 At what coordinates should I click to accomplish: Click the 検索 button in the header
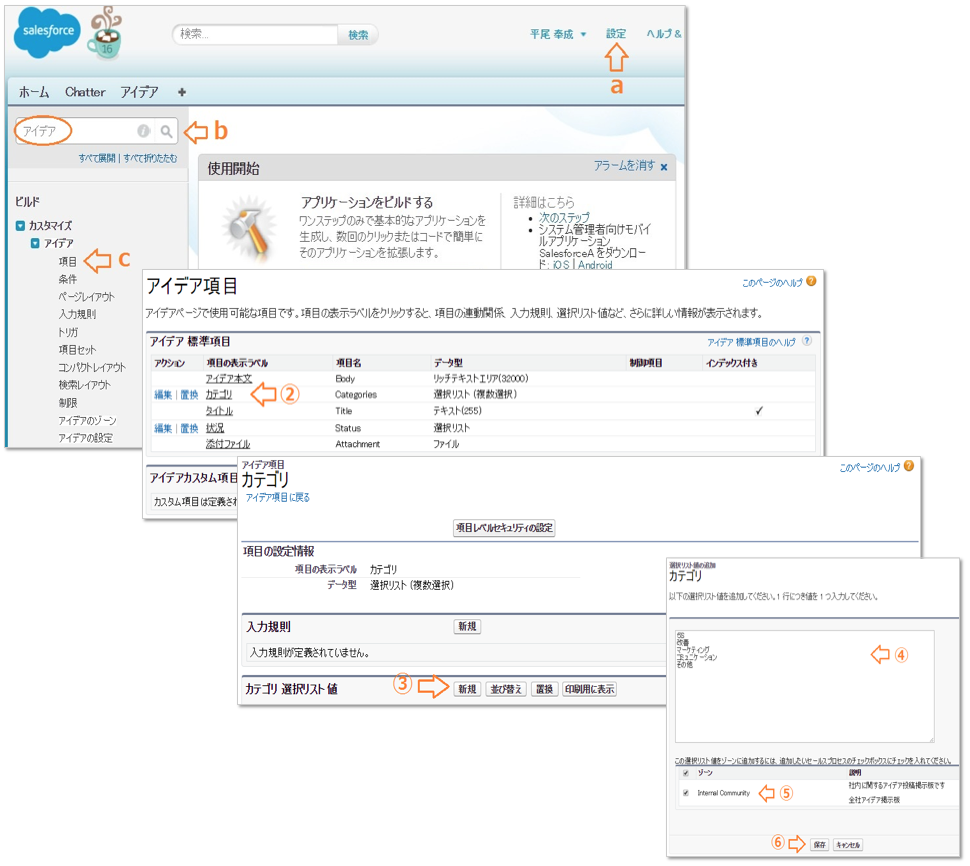[358, 35]
